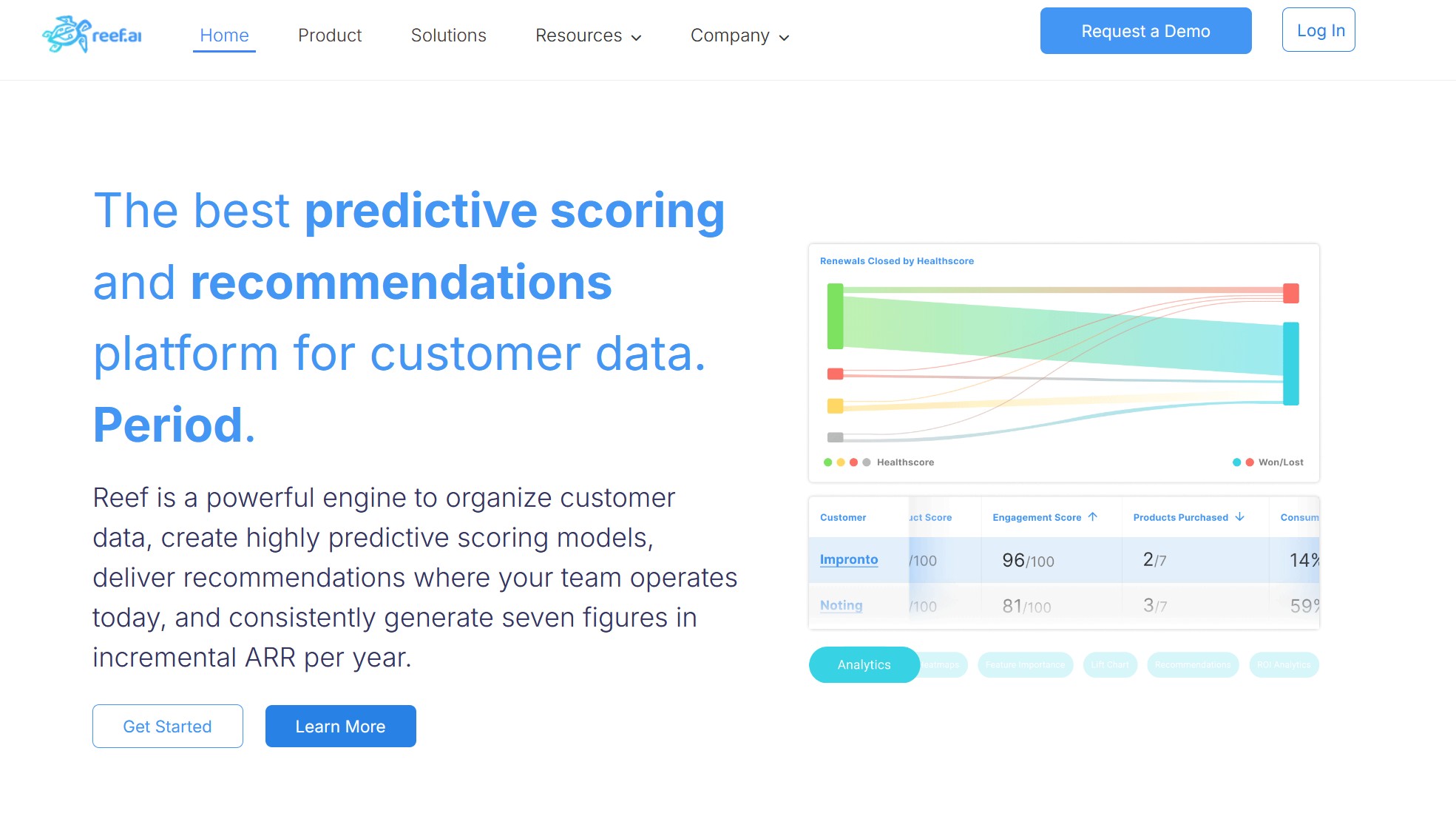Click the Get Started button
The width and height of the screenshot is (1456, 819).
click(167, 726)
